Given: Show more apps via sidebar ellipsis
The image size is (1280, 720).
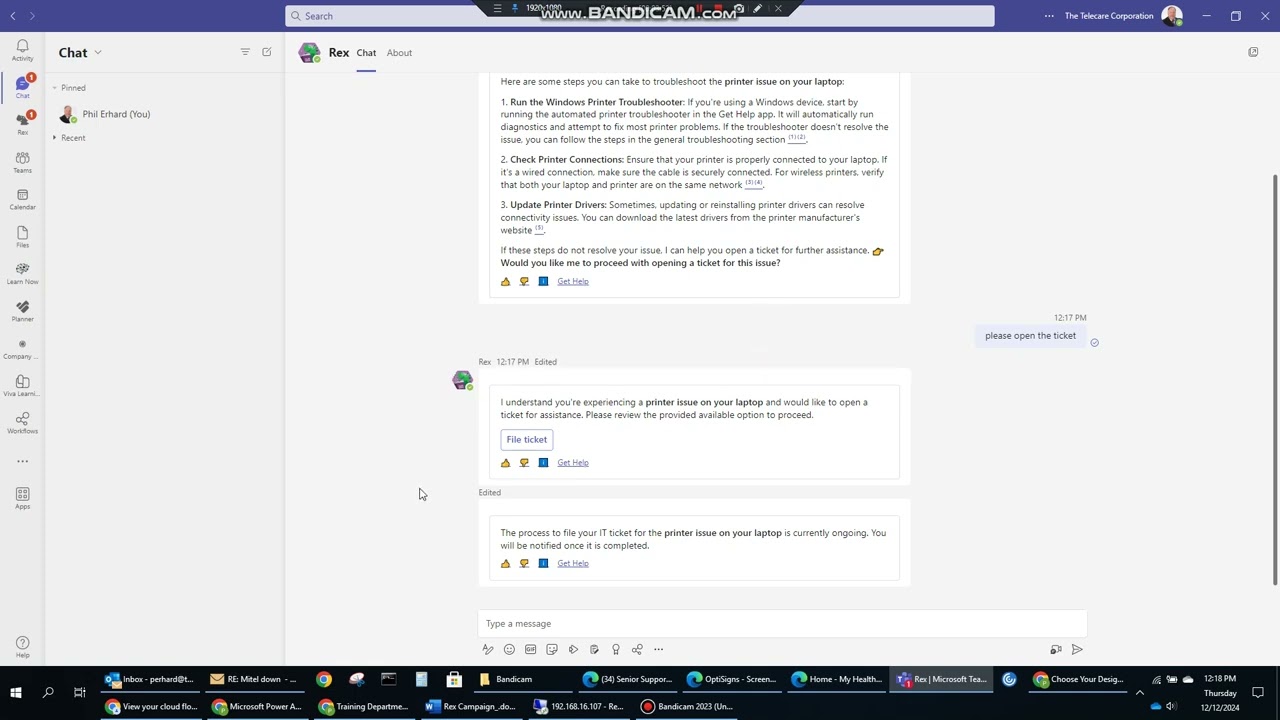Looking at the screenshot, I should pyautogui.click(x=22, y=461).
